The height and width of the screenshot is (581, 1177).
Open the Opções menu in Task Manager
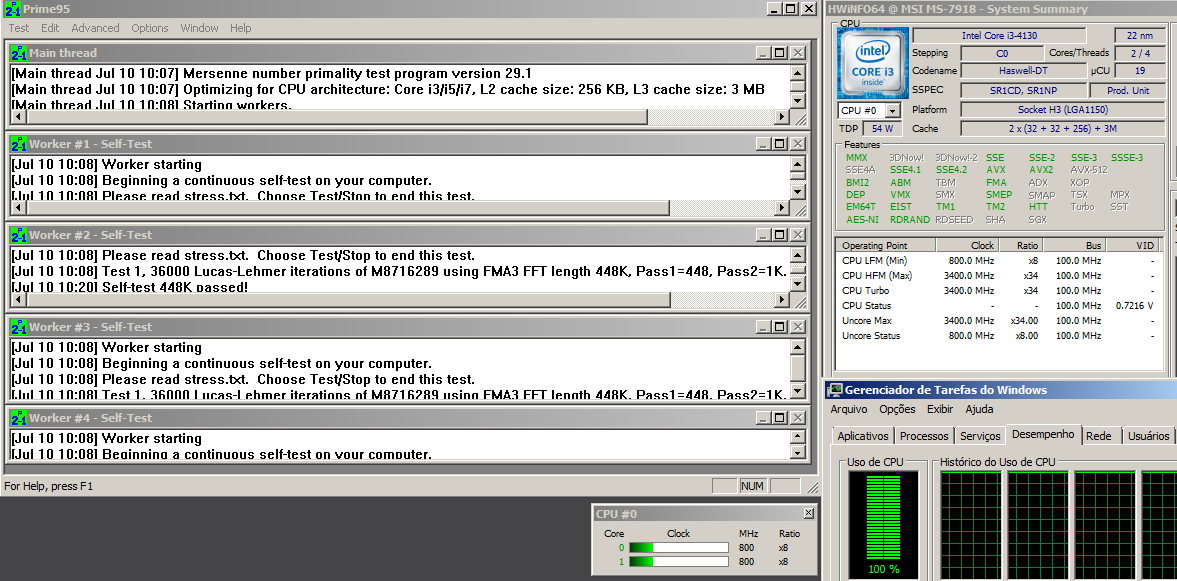point(897,409)
